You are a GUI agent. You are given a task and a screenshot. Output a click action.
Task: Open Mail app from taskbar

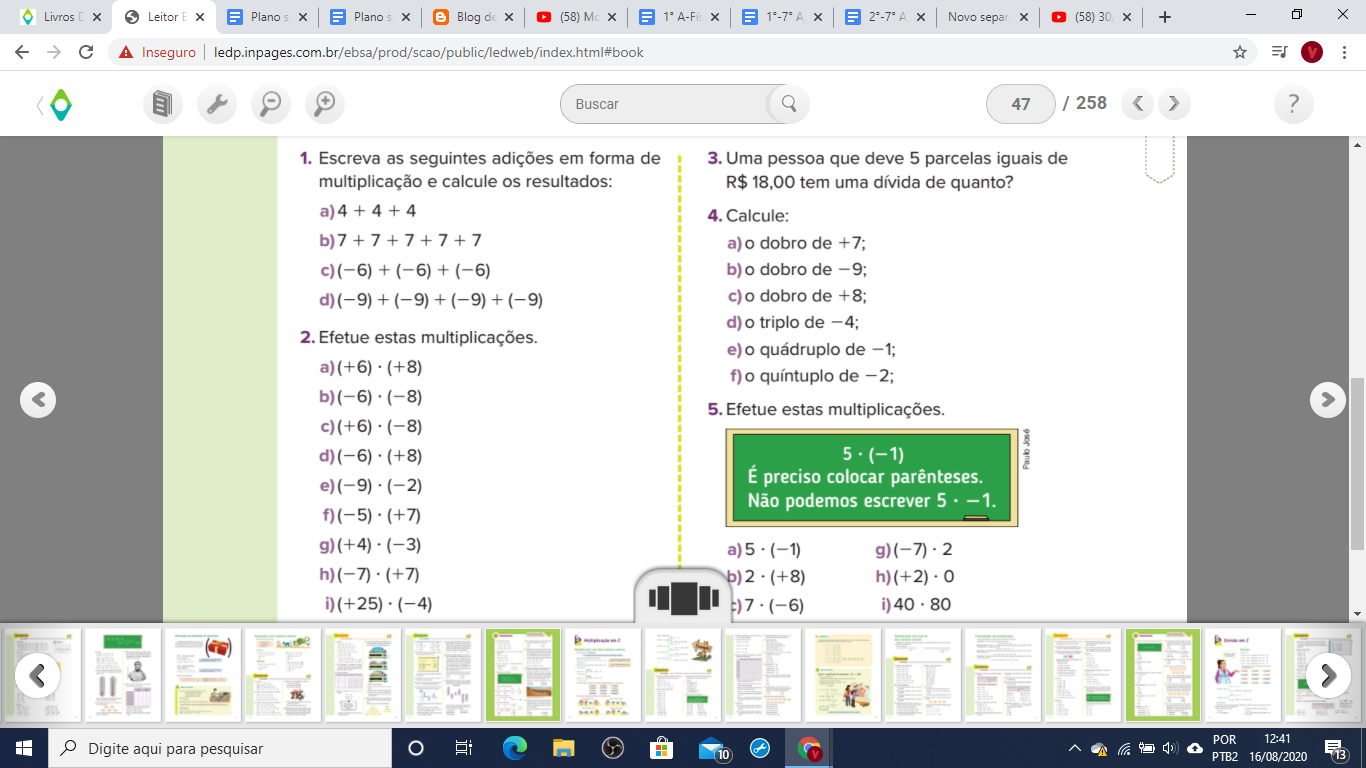click(712, 748)
